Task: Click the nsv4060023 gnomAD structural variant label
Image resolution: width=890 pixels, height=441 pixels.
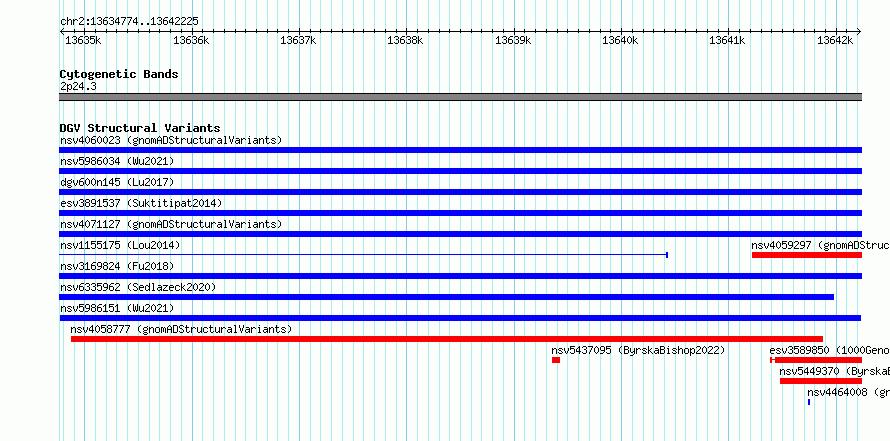Action: click(171, 140)
